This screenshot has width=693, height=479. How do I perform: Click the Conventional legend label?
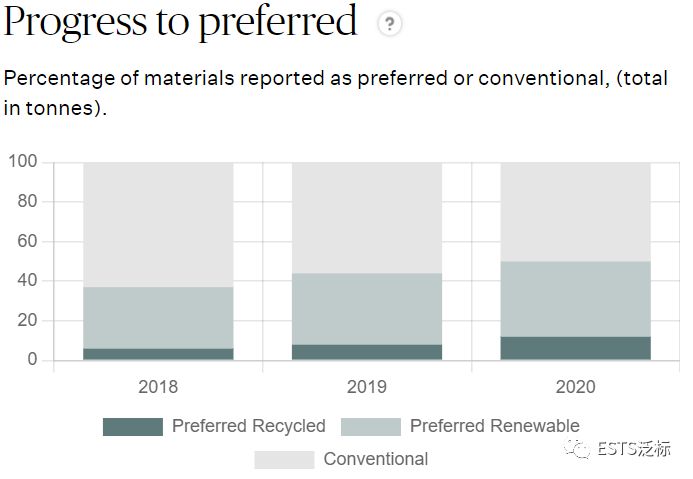376,459
